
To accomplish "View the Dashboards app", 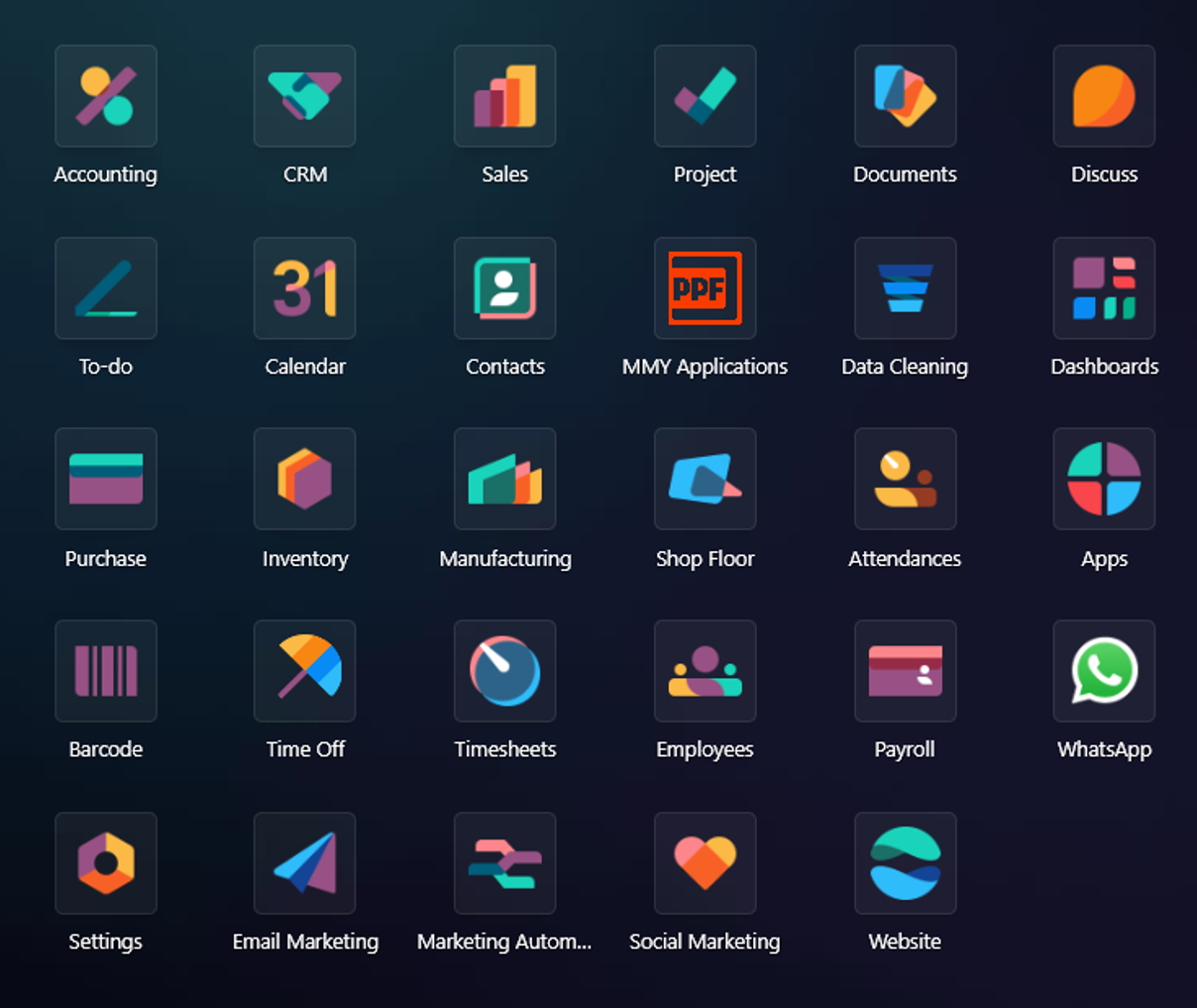I will pyautogui.click(x=1104, y=288).
